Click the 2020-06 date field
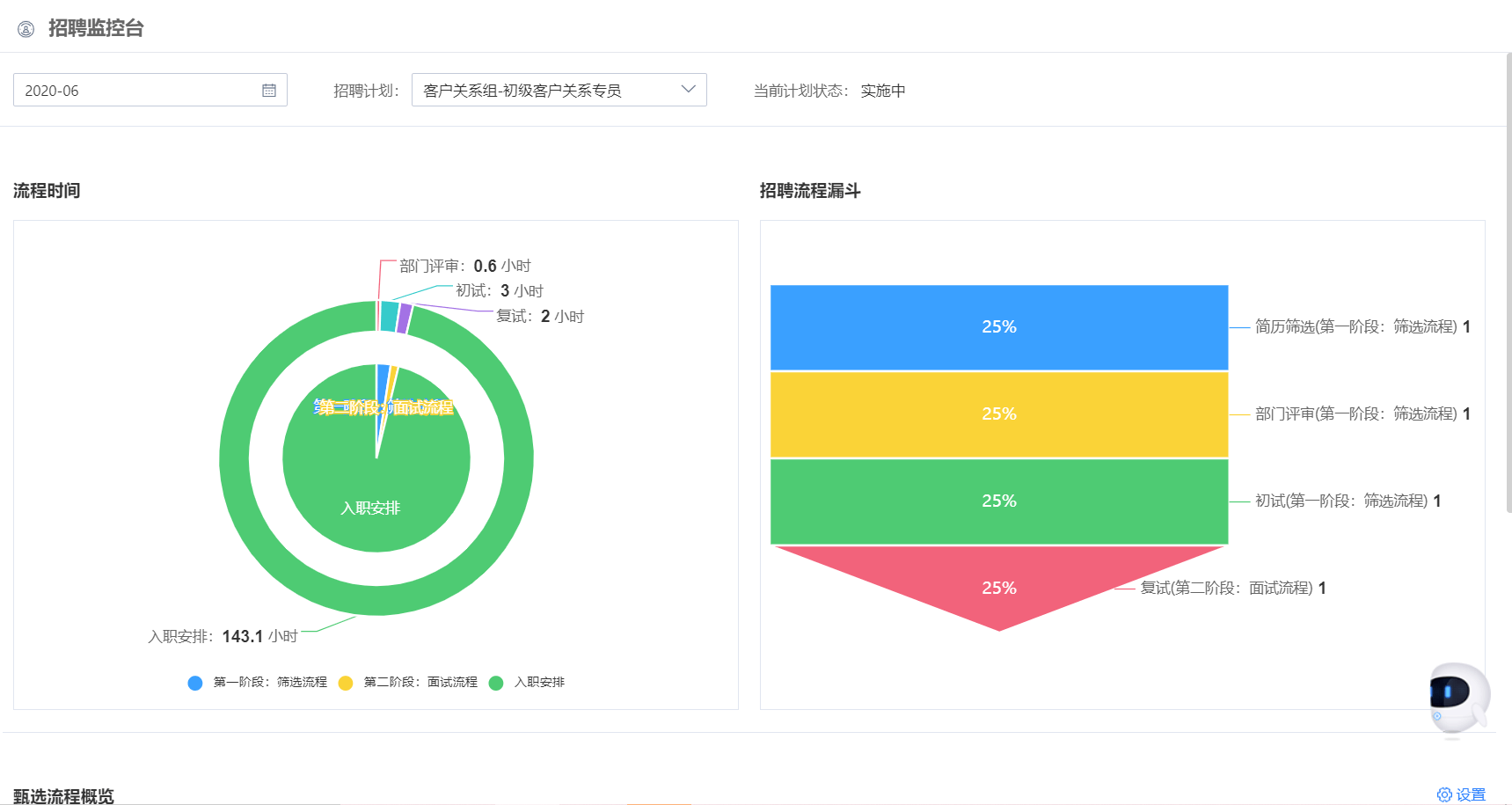 pos(132,91)
